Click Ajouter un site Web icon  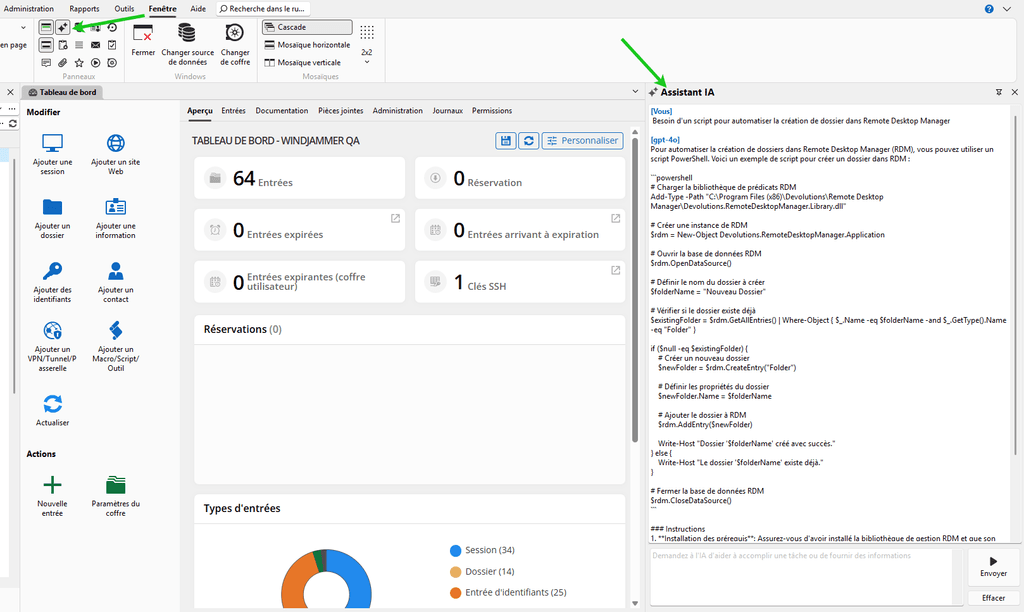pyautogui.click(x=115, y=143)
